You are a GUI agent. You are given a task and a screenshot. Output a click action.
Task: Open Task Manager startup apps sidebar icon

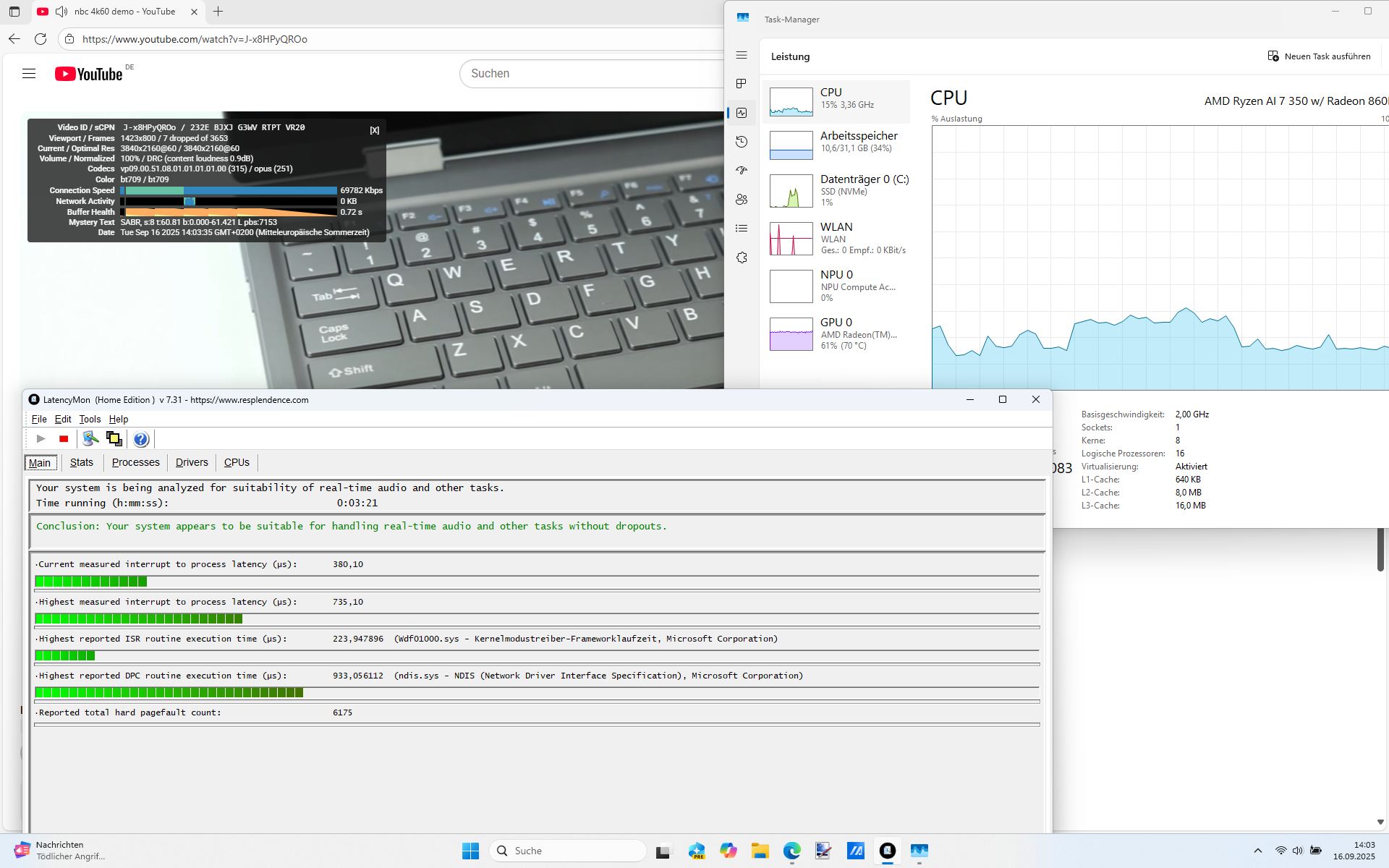[x=742, y=171]
